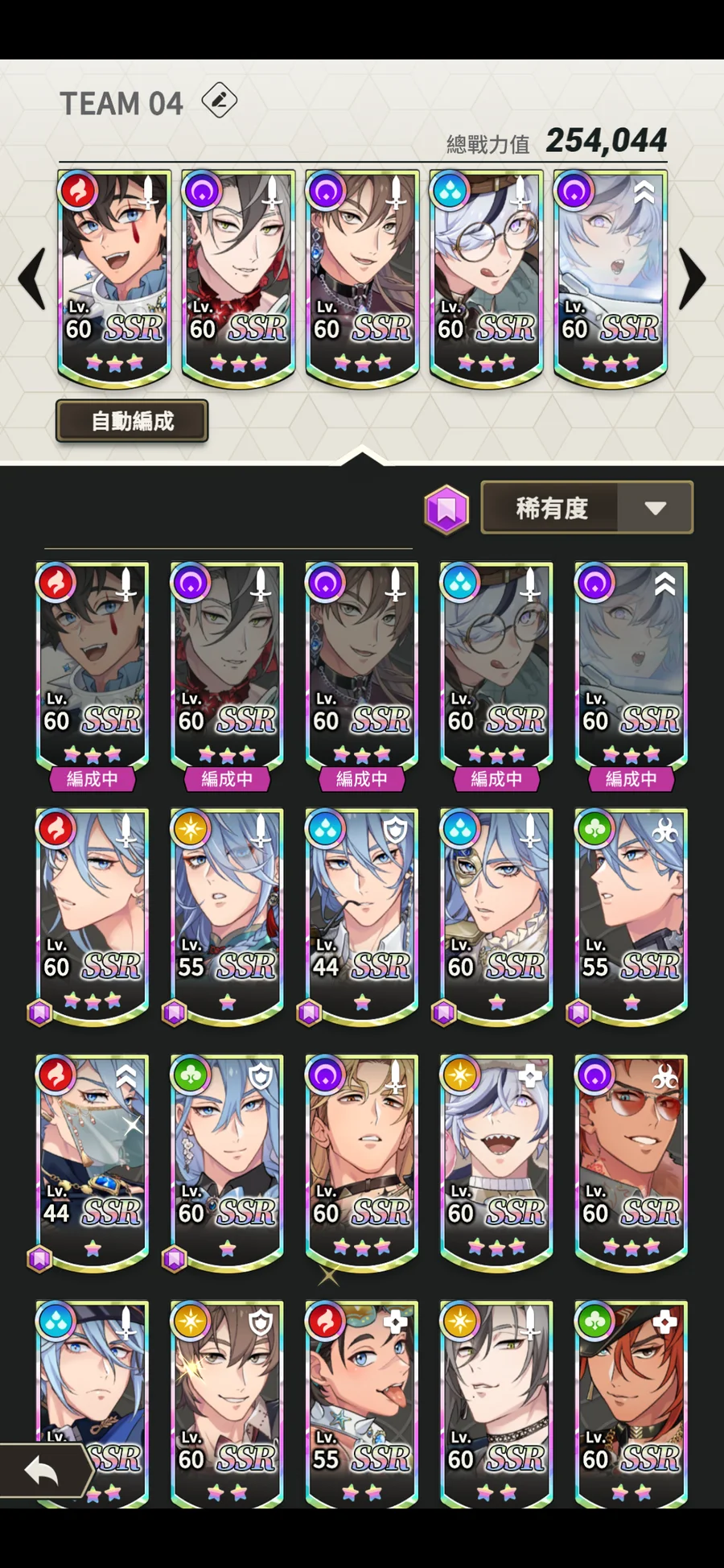This screenshot has height=1568, width=724.
Task: Click the 自動編成 auto-formation button
Action: [x=132, y=421]
